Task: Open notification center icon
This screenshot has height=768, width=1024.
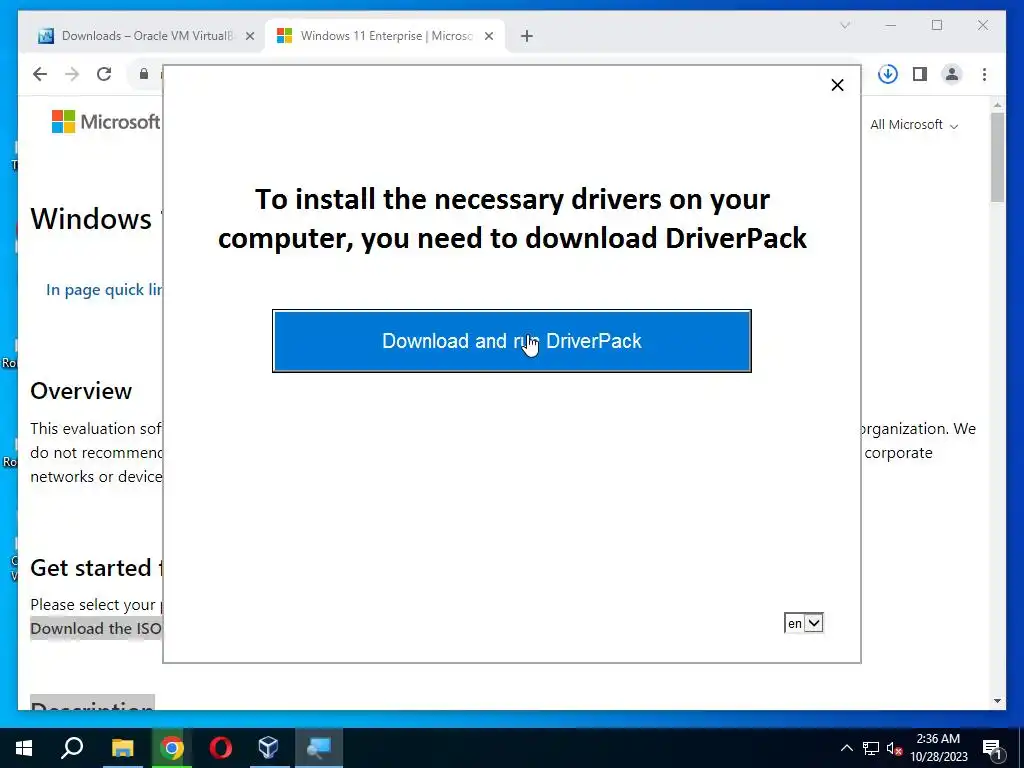Action: pyautogui.click(x=993, y=748)
